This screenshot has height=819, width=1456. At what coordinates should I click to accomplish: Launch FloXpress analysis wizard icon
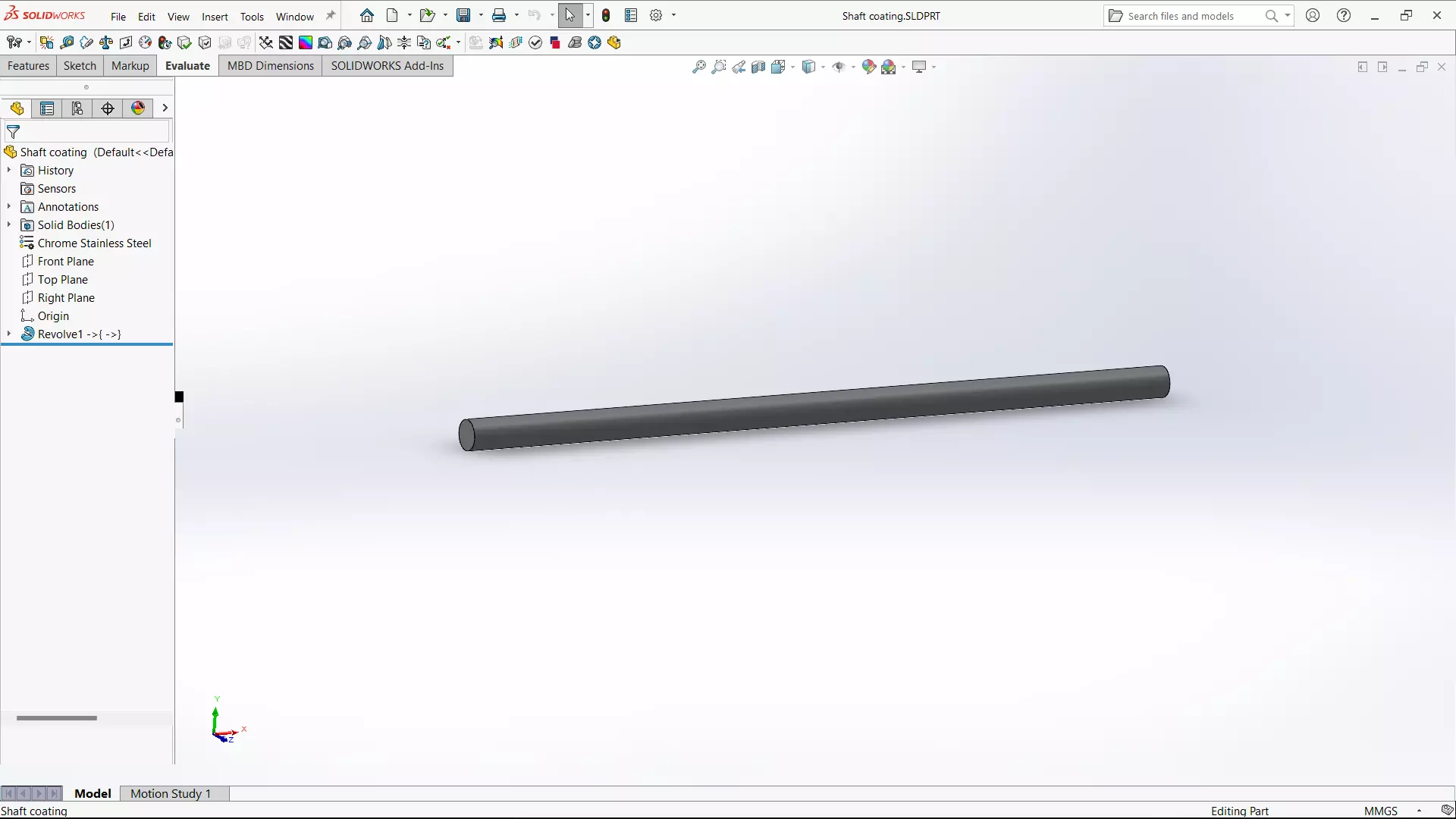pyautogui.click(x=516, y=42)
